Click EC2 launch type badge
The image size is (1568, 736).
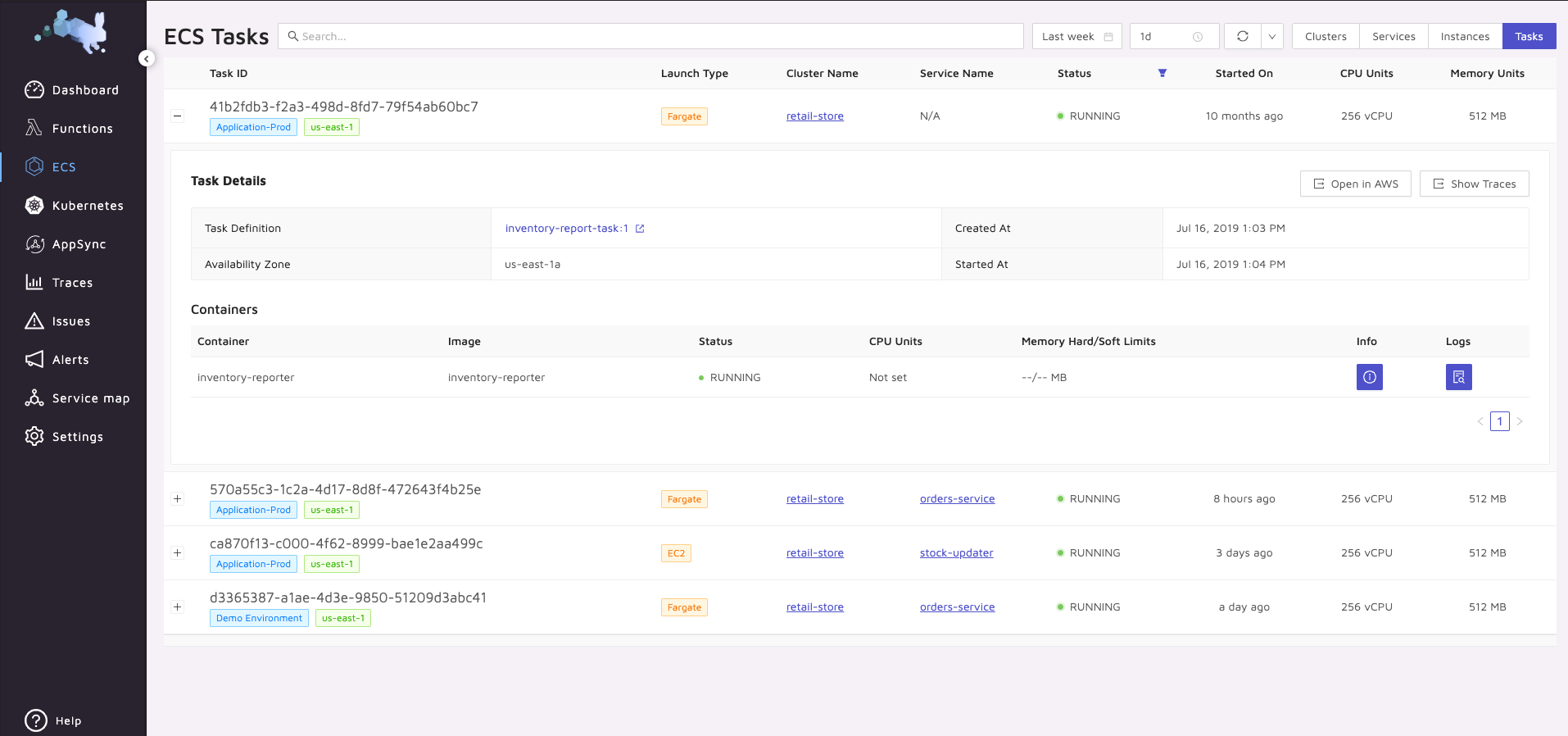[x=676, y=553]
